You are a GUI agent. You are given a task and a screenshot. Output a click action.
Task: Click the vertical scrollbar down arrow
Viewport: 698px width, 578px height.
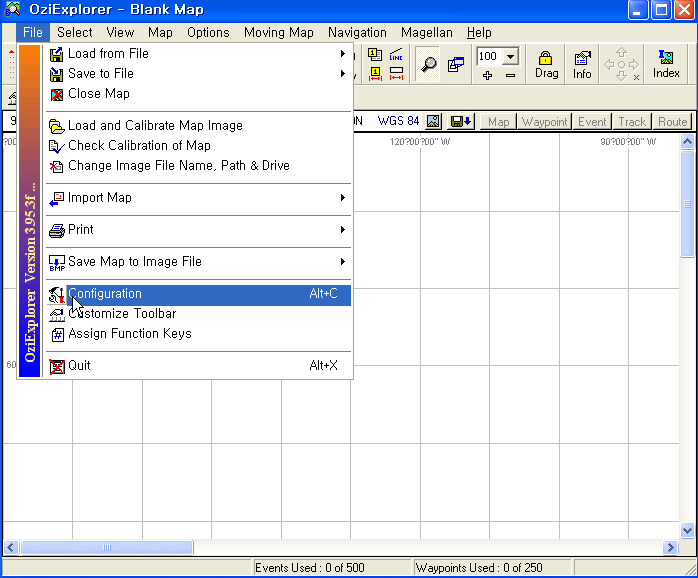coord(687,530)
